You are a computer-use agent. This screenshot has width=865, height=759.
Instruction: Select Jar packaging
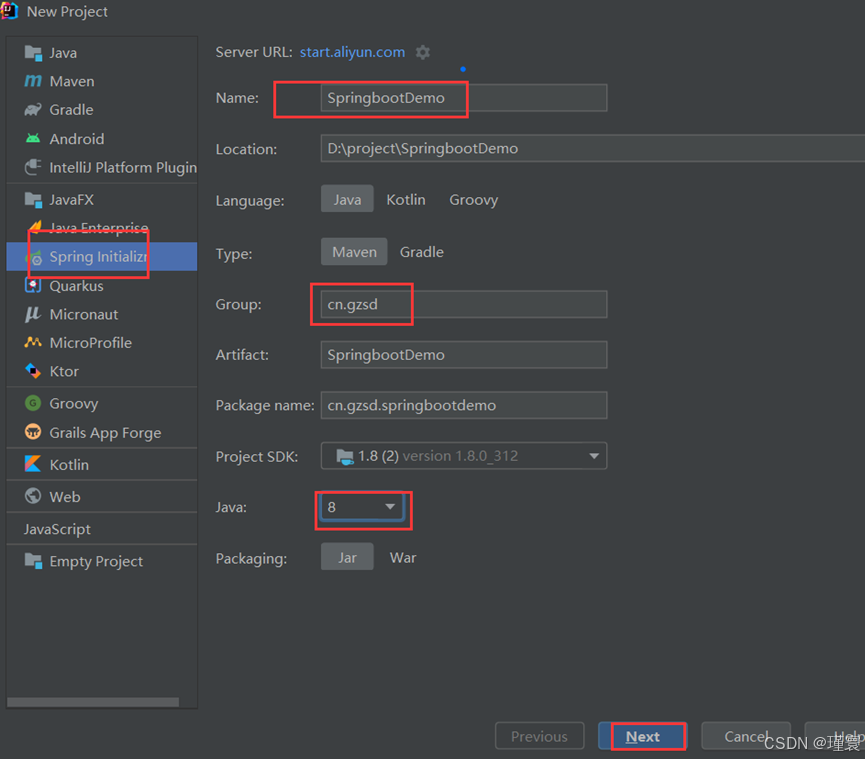pyautogui.click(x=347, y=557)
